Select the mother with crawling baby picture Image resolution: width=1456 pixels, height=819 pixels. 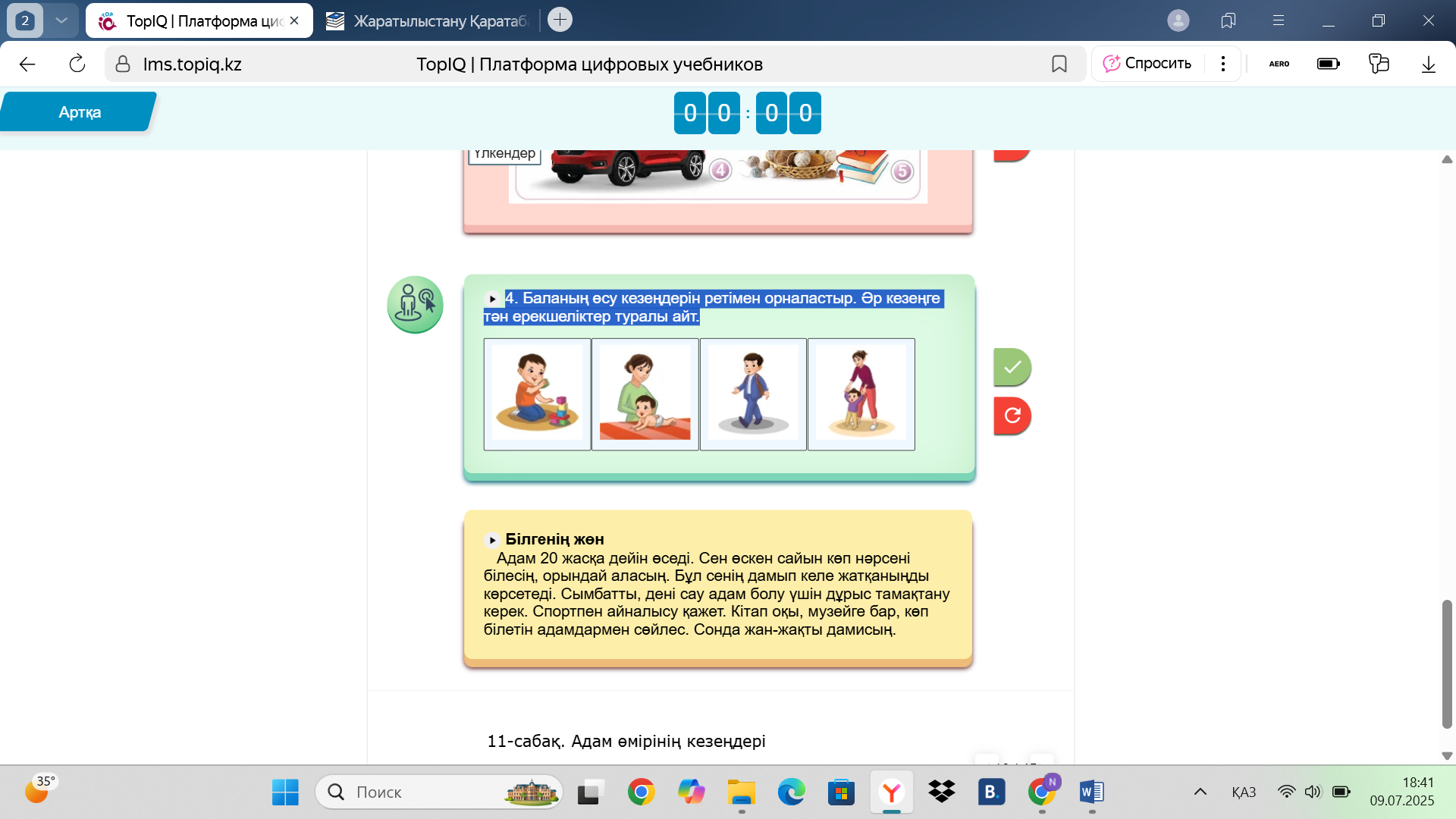pos(645,394)
